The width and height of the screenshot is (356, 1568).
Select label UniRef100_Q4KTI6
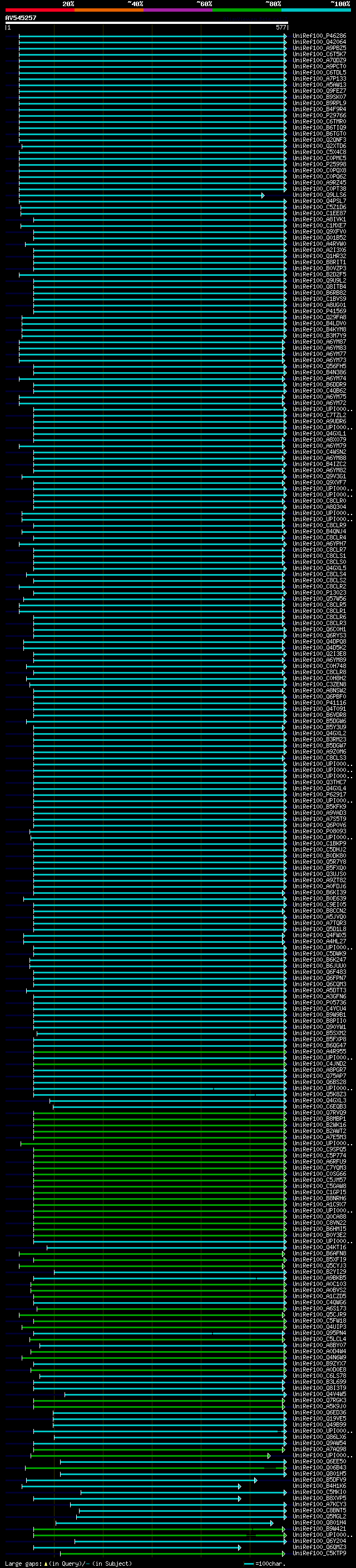pos(319,1247)
